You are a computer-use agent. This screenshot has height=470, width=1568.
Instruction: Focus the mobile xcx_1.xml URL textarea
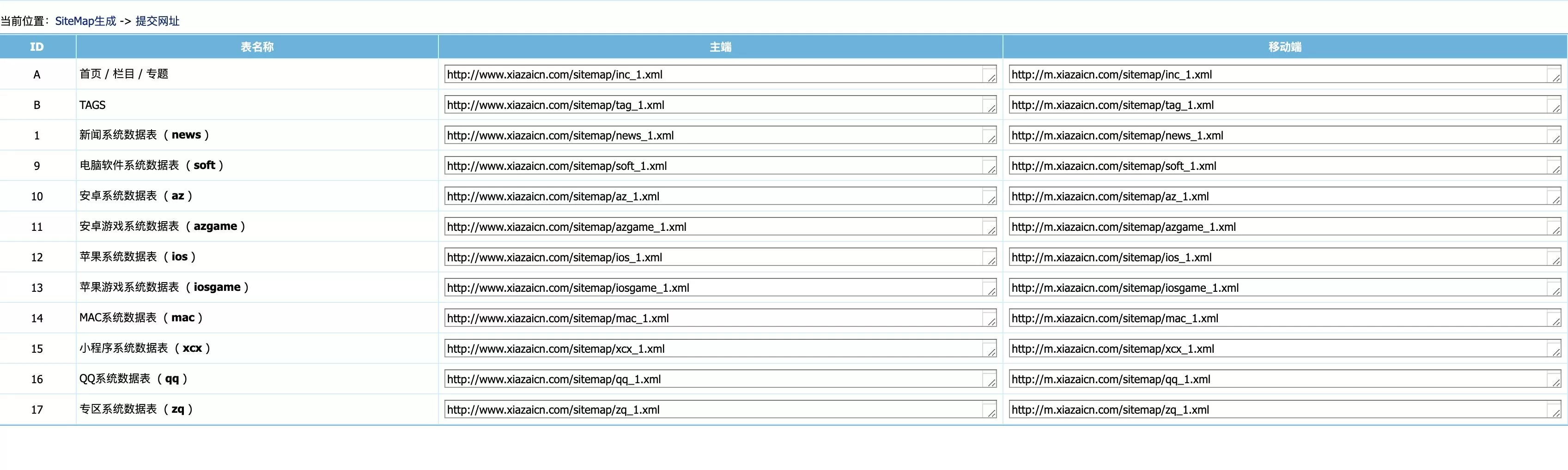1285,349
